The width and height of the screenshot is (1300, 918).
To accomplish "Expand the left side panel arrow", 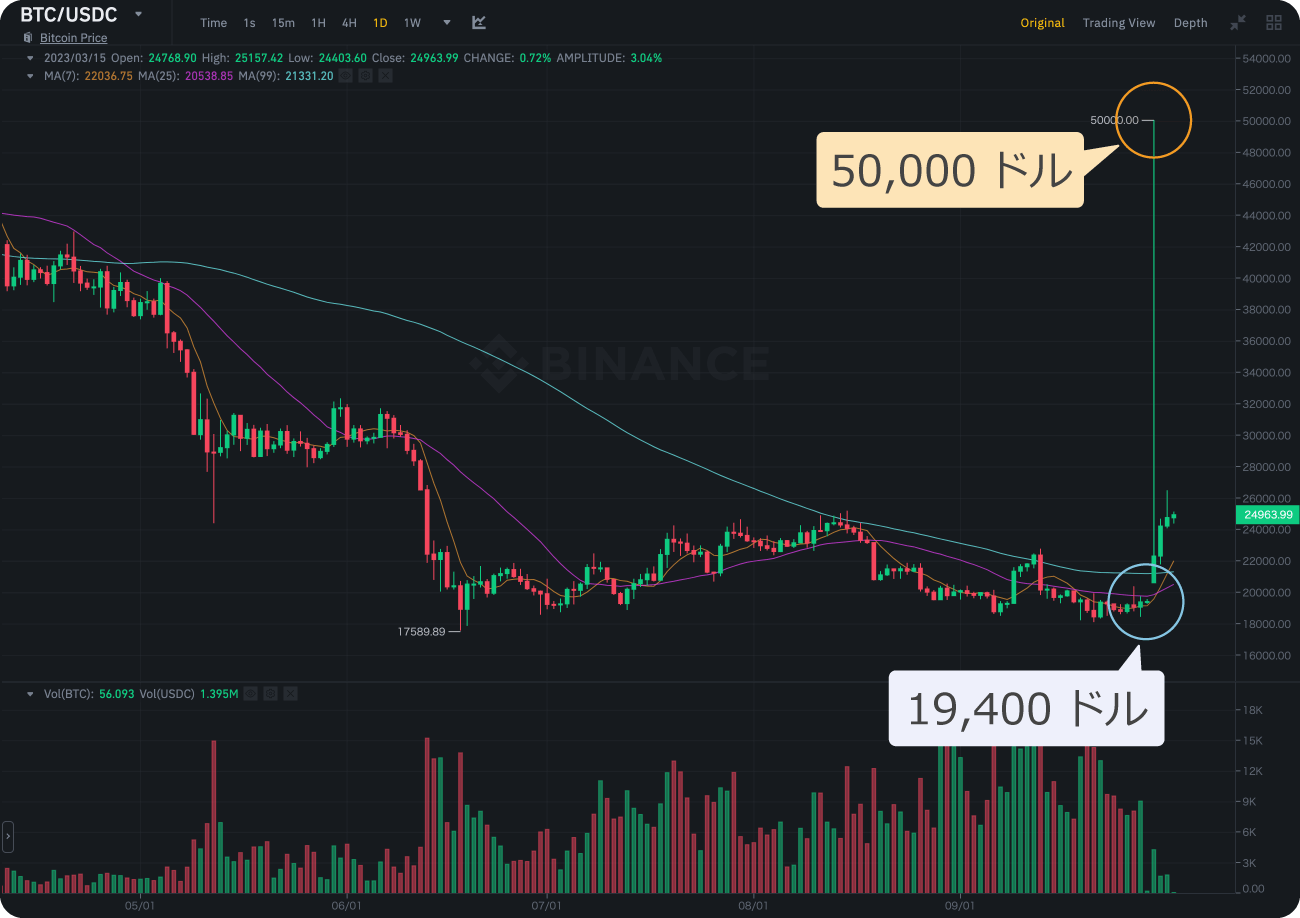I will (8, 836).
